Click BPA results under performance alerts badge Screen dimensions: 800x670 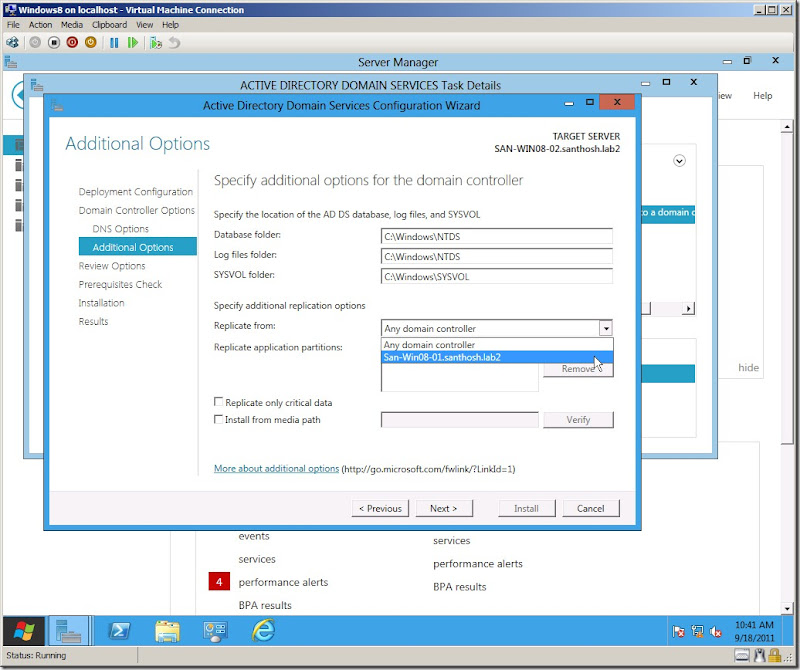pyautogui.click(x=265, y=605)
